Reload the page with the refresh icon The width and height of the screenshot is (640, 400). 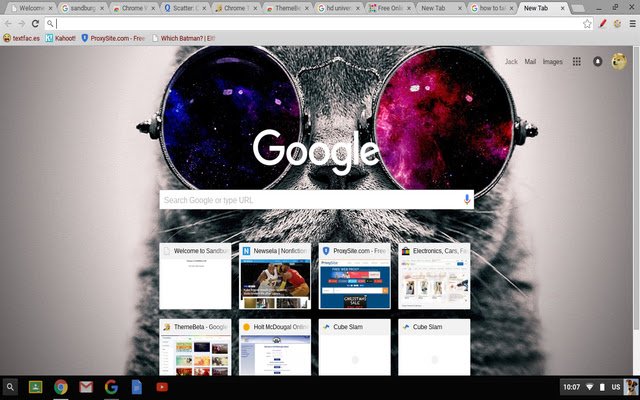[36, 24]
